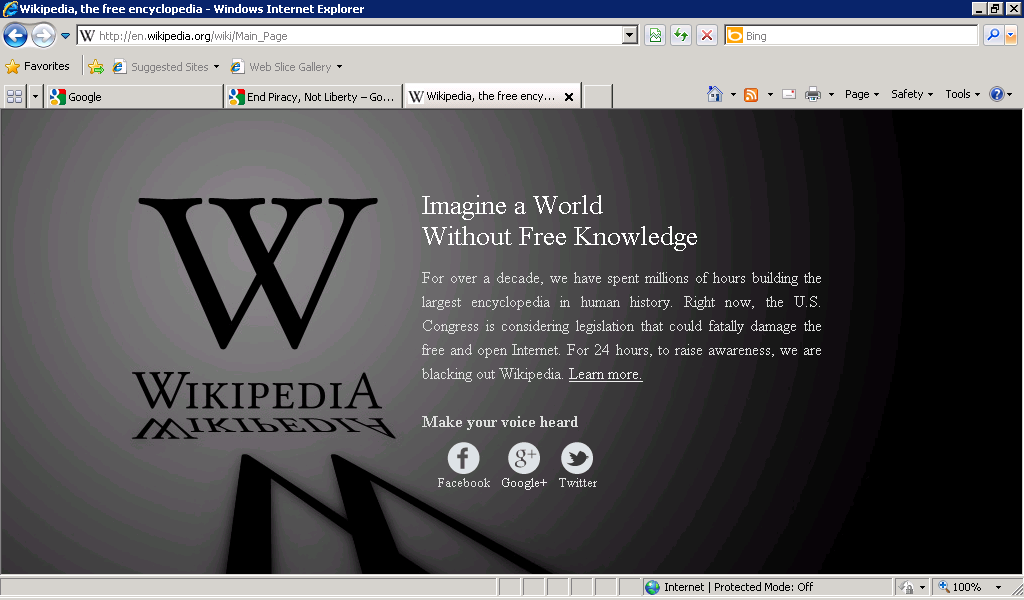This screenshot has width=1024, height=600.
Task: Click the Imagine a World headline text
Action: pos(512,206)
